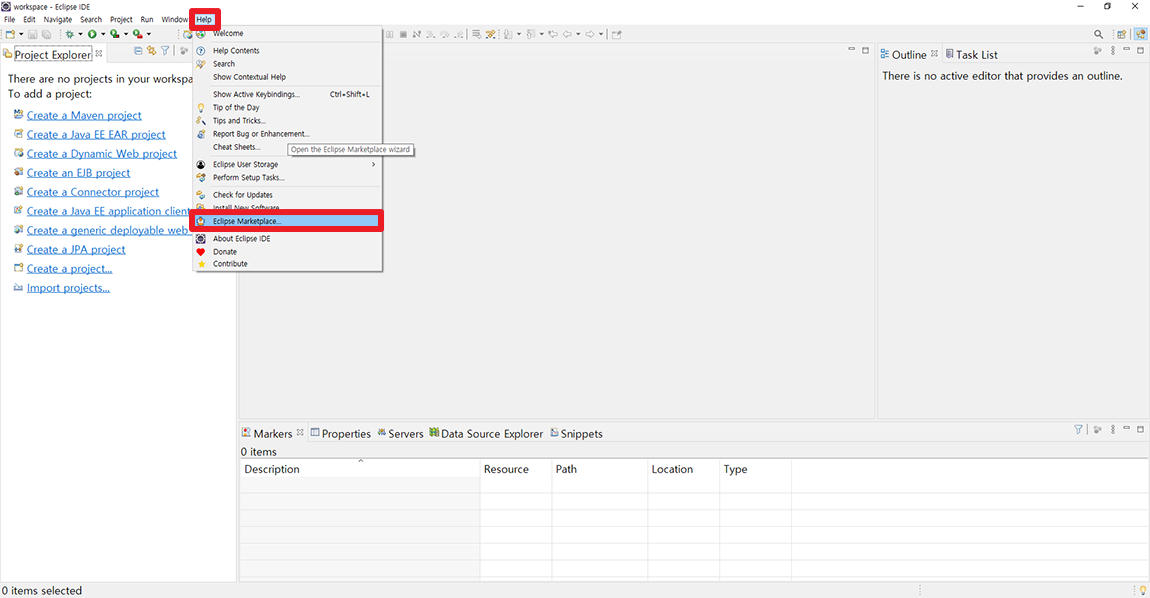This screenshot has width=1150, height=598.
Task: Close the Project Explorer tab
Action: 99,54
